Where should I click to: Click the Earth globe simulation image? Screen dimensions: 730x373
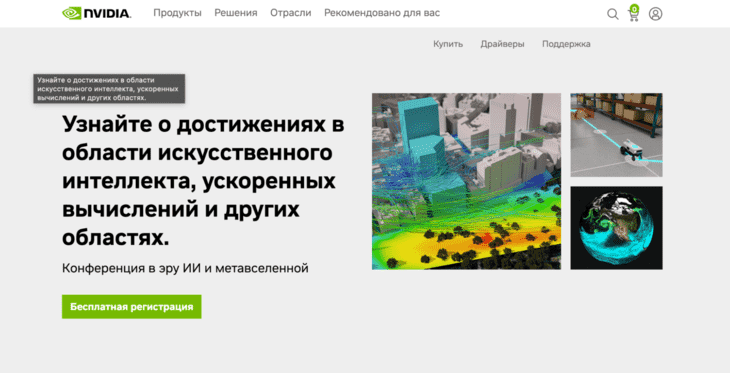[616, 228]
